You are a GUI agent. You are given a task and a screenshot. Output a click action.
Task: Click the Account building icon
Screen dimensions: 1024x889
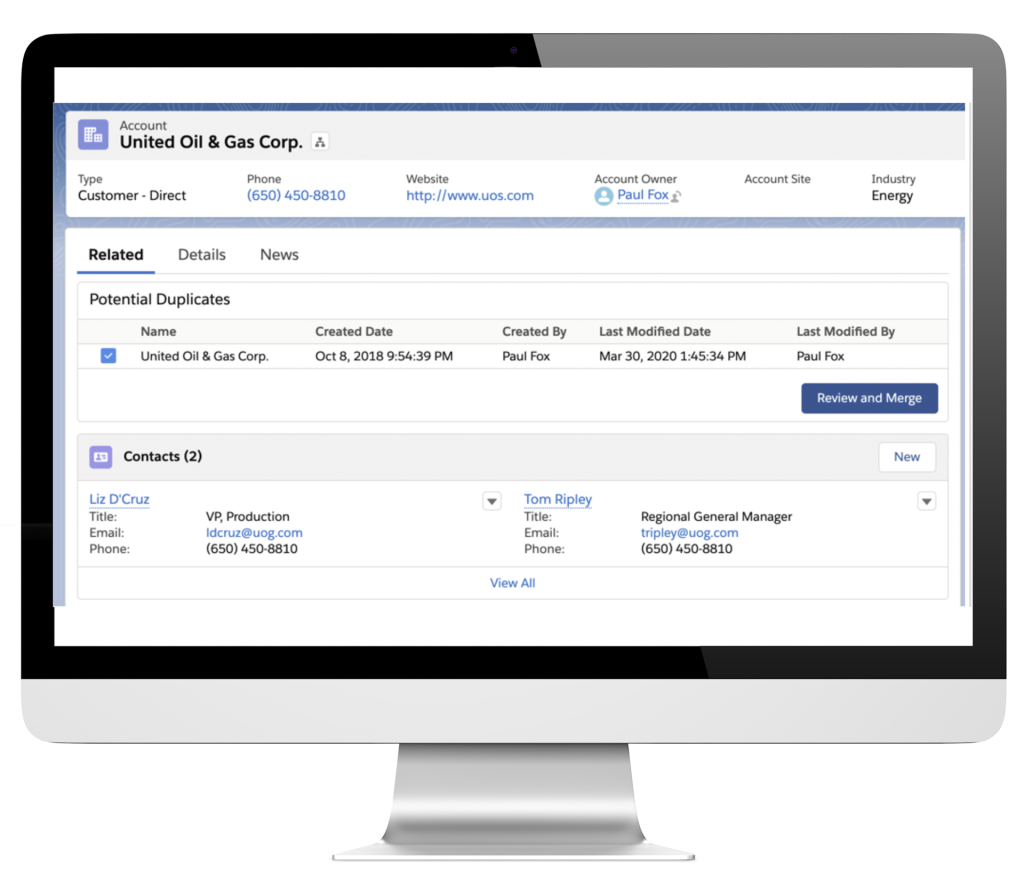(93, 135)
